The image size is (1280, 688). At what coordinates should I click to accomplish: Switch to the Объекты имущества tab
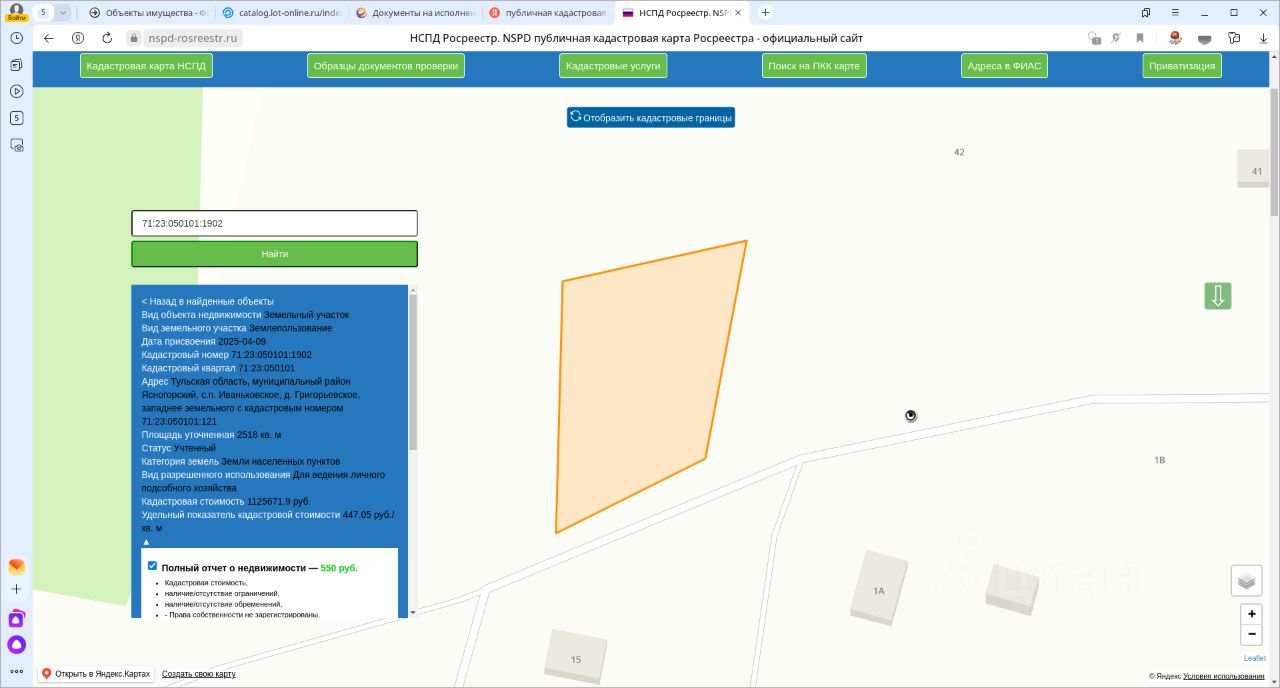147,13
